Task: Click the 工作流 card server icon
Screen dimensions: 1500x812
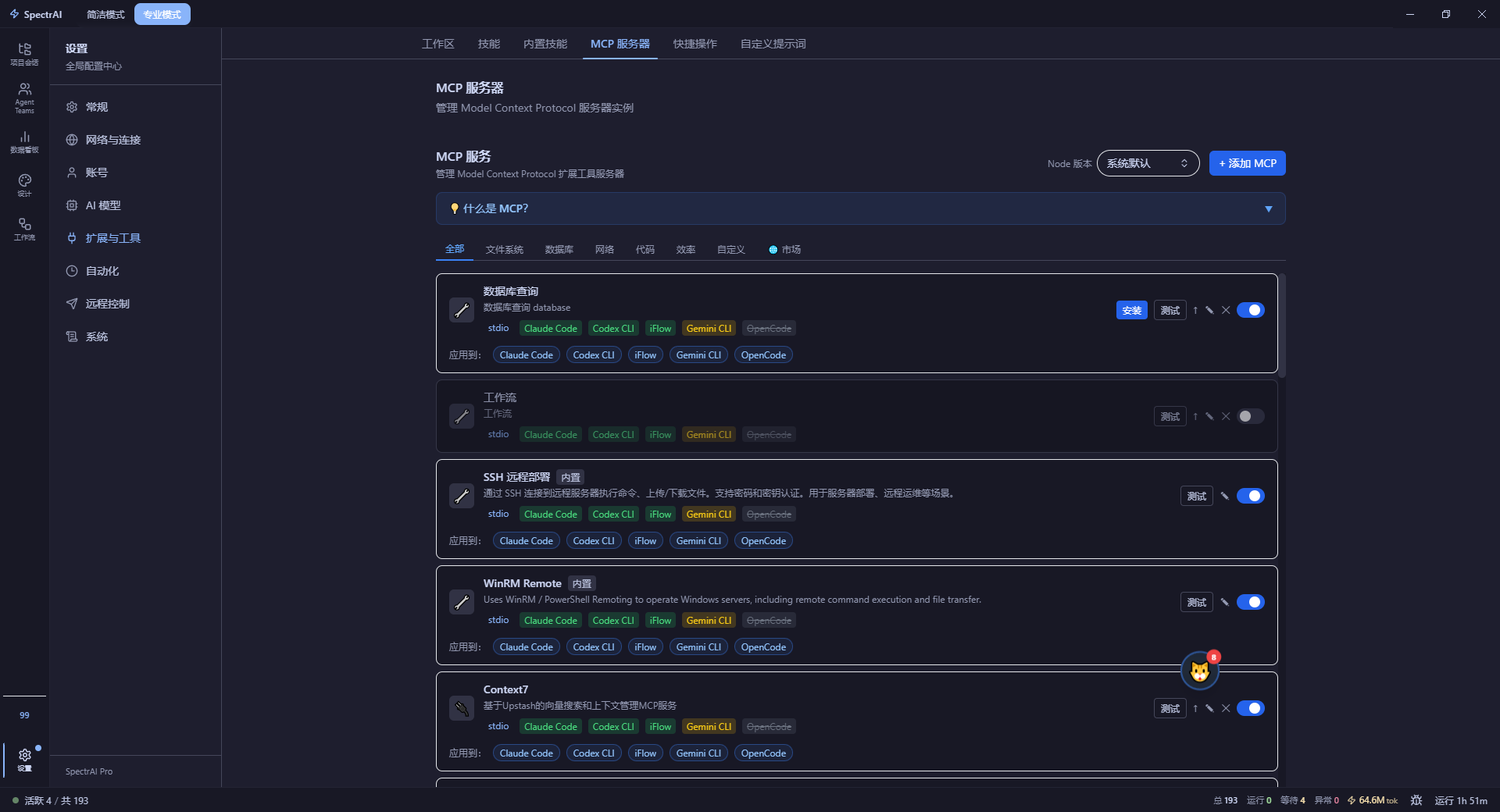Action: 462,416
